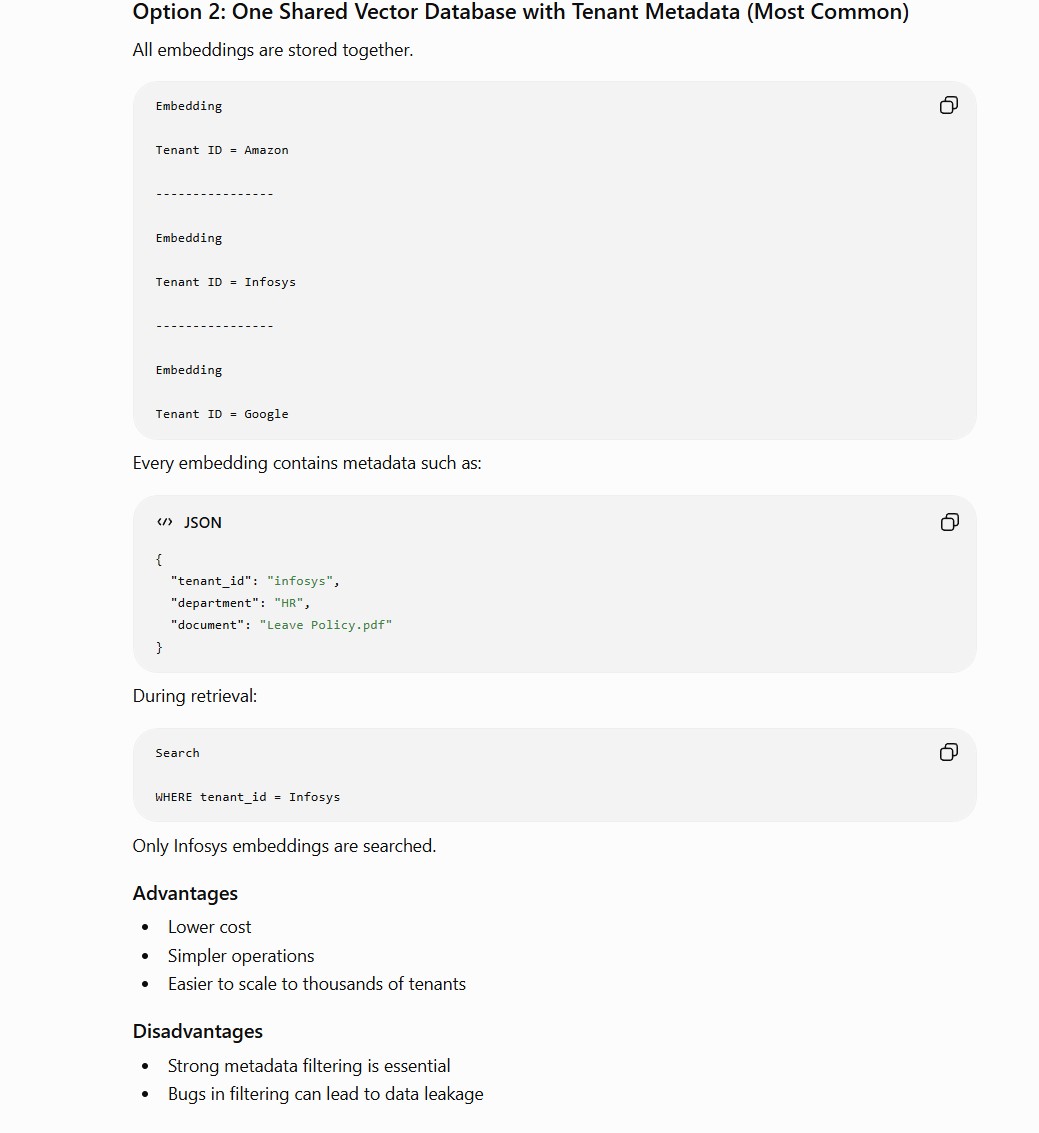Click the 'Tenant ID = Infosys' code line

225,282
